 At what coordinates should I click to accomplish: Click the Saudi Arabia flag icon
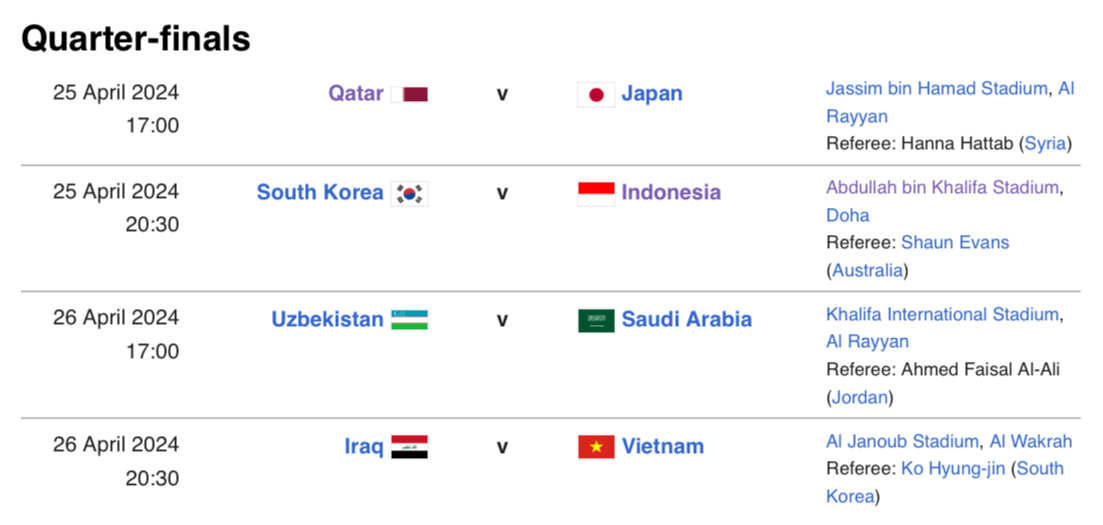[x=596, y=320]
